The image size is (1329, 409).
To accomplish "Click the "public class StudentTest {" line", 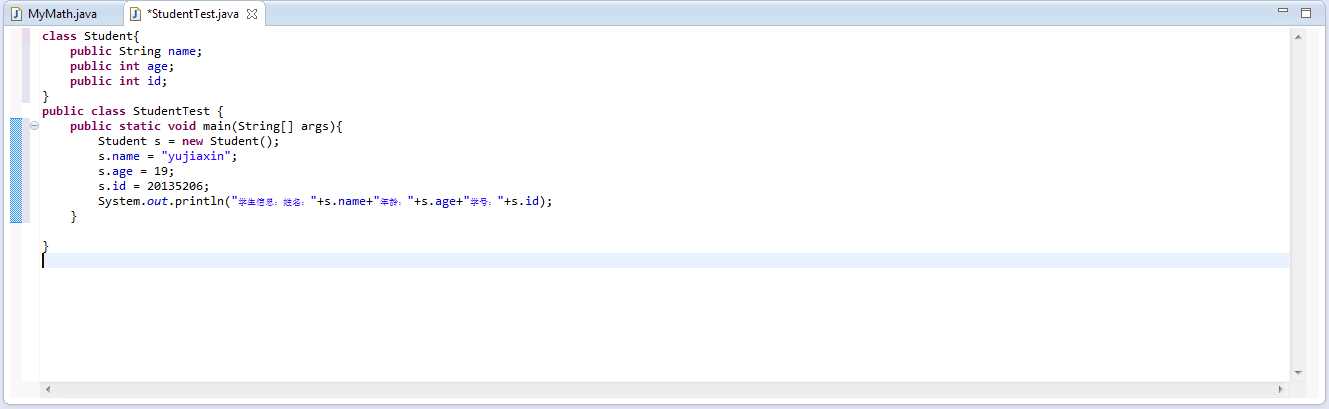I will (x=132, y=111).
